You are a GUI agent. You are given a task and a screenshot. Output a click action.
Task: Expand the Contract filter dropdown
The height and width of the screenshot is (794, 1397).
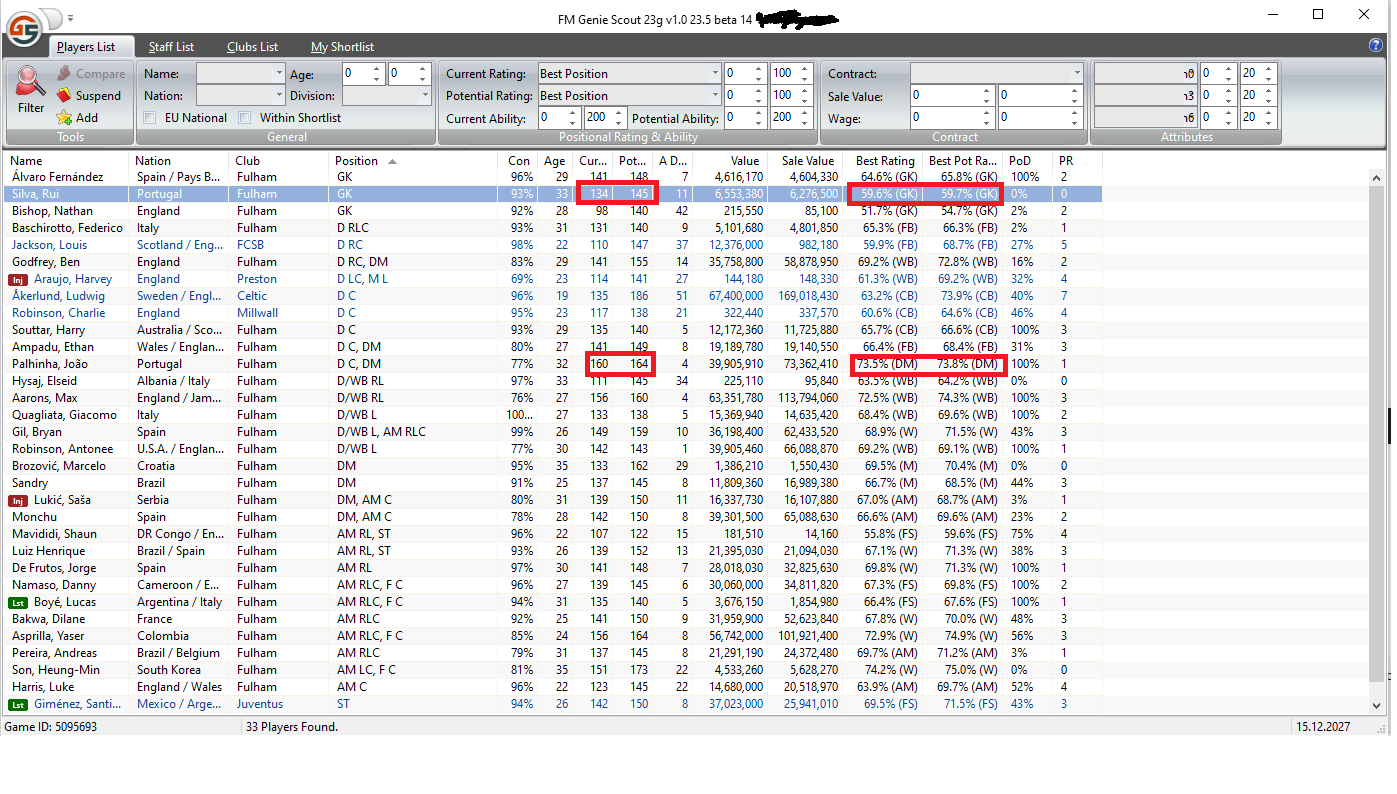1076,74
